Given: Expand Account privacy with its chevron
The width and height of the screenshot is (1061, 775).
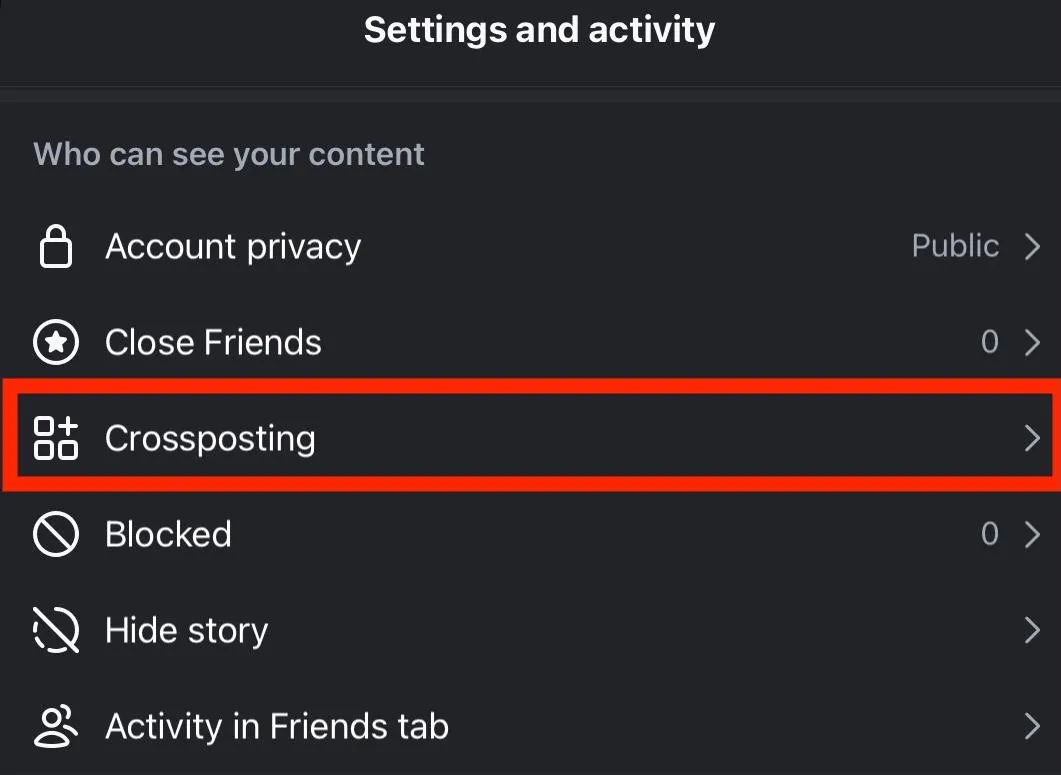Looking at the screenshot, I should coord(1033,247).
